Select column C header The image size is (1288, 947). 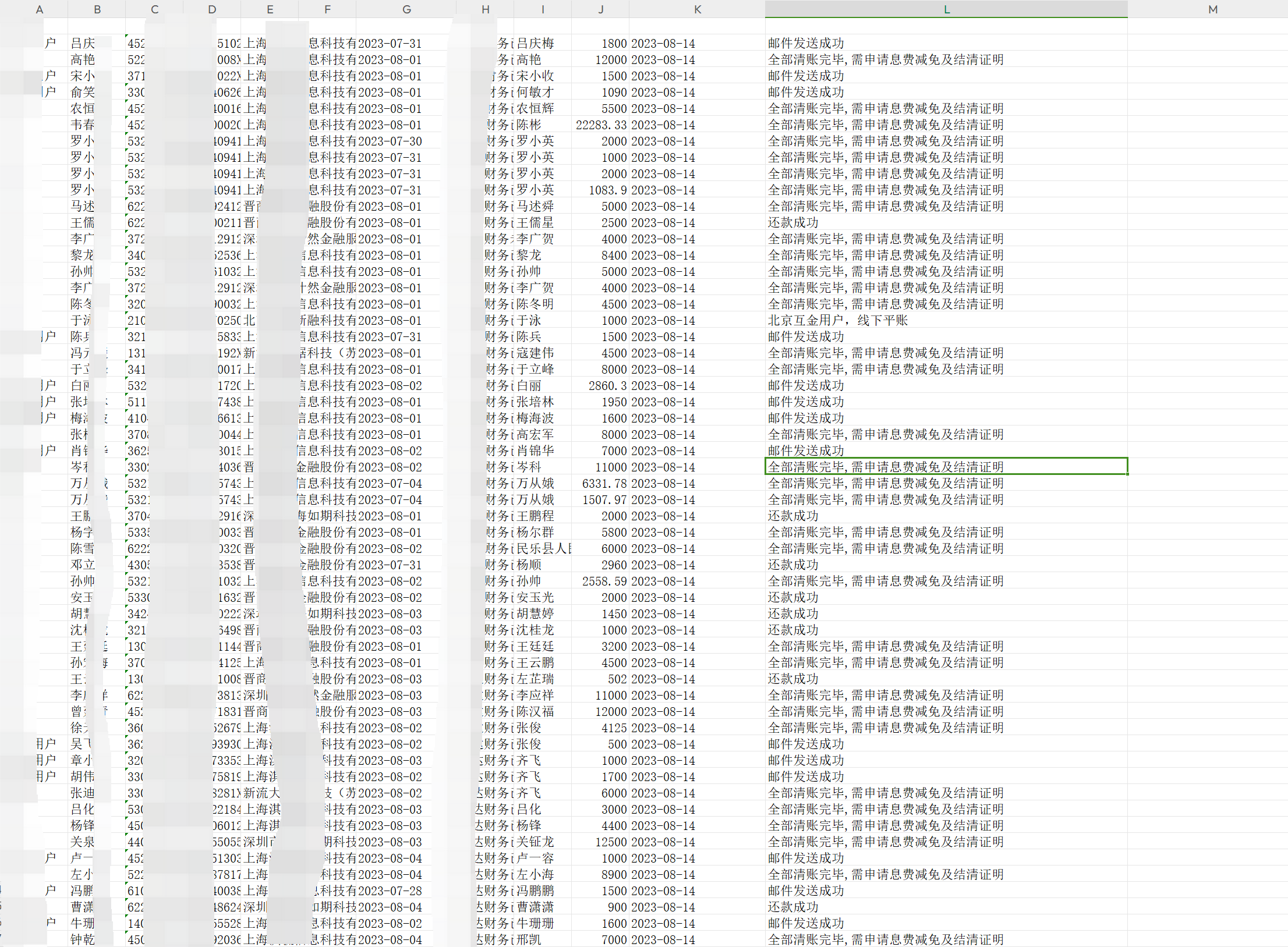[x=154, y=9]
